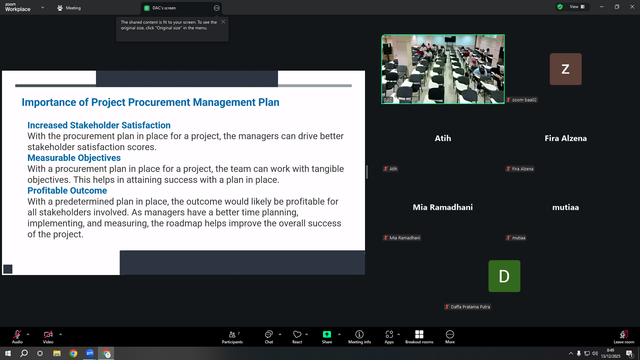Grab the divider handle beside shared screen

click(367, 172)
